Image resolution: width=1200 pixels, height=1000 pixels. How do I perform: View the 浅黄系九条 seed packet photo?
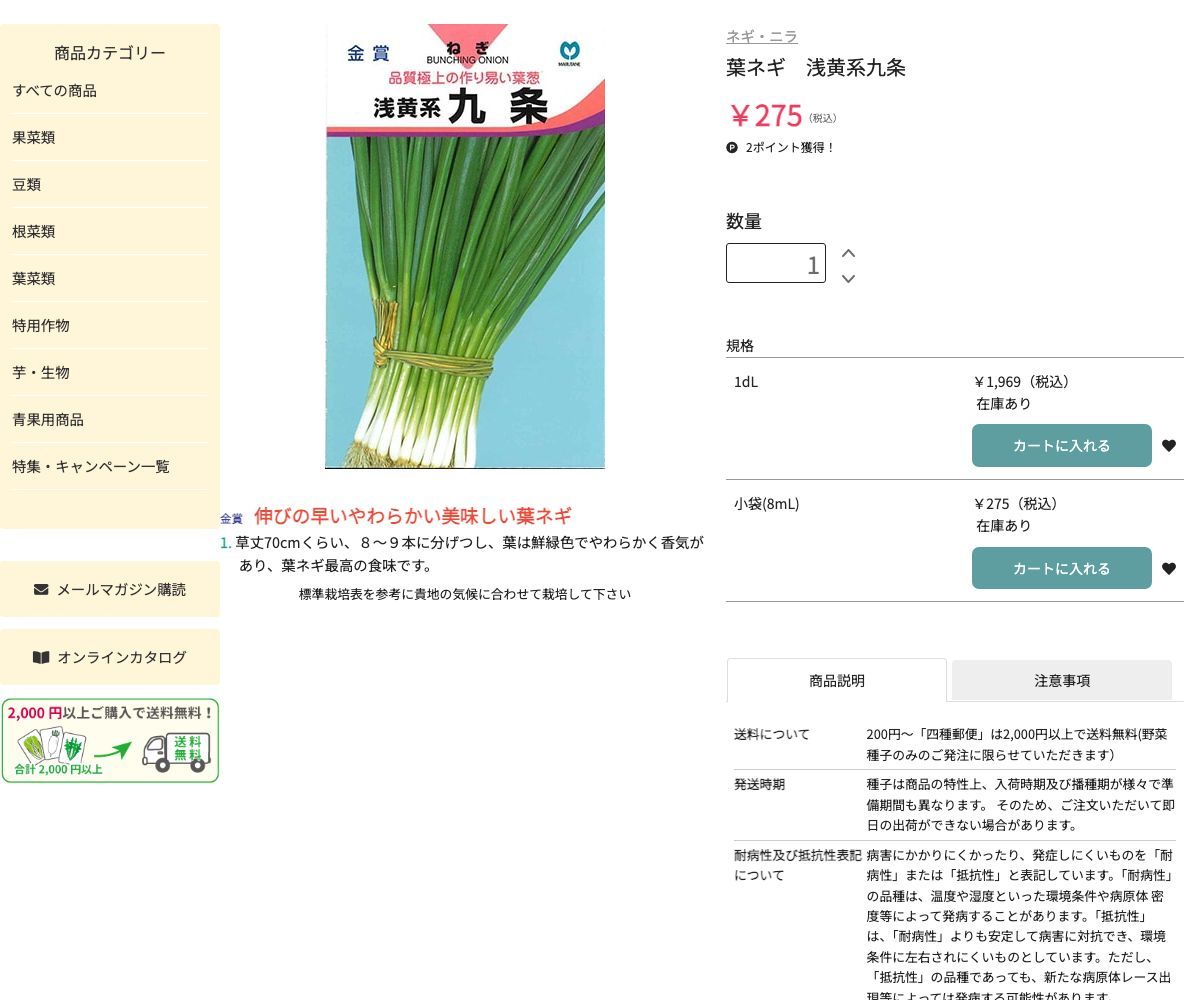[464, 246]
